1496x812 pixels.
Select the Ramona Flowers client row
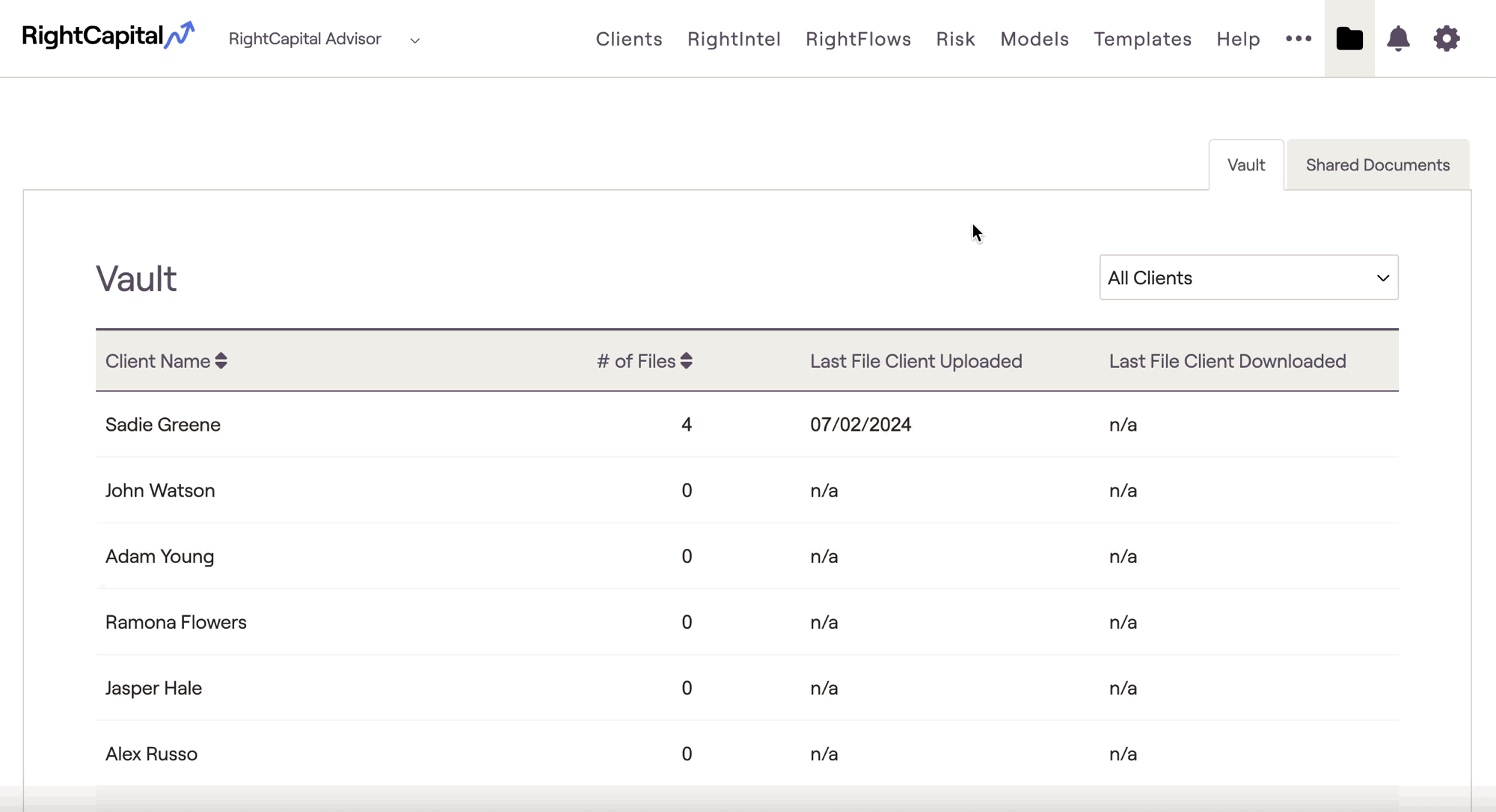tap(176, 622)
